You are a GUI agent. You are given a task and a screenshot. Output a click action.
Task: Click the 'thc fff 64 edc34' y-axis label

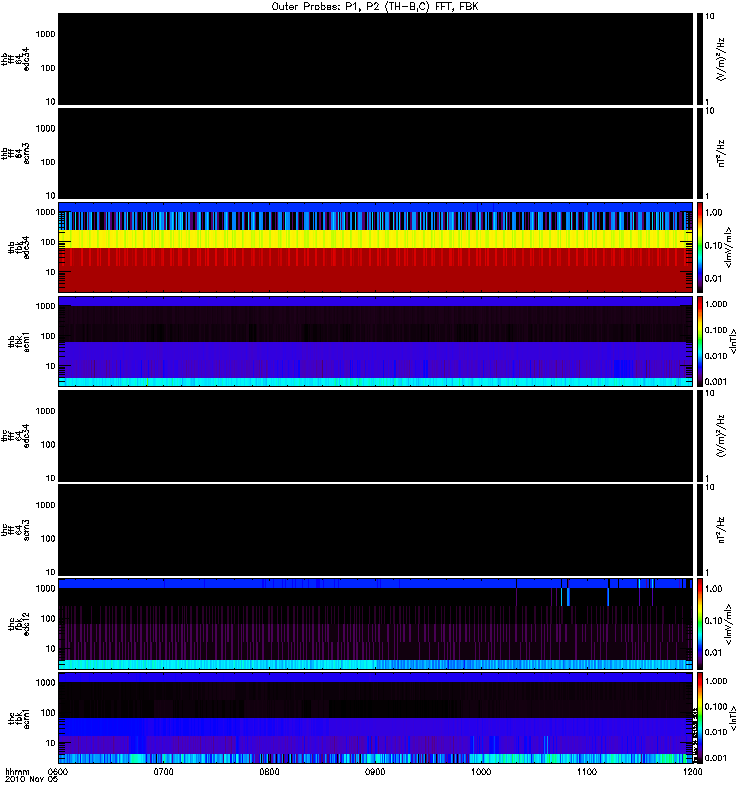pyautogui.click(x=15, y=436)
